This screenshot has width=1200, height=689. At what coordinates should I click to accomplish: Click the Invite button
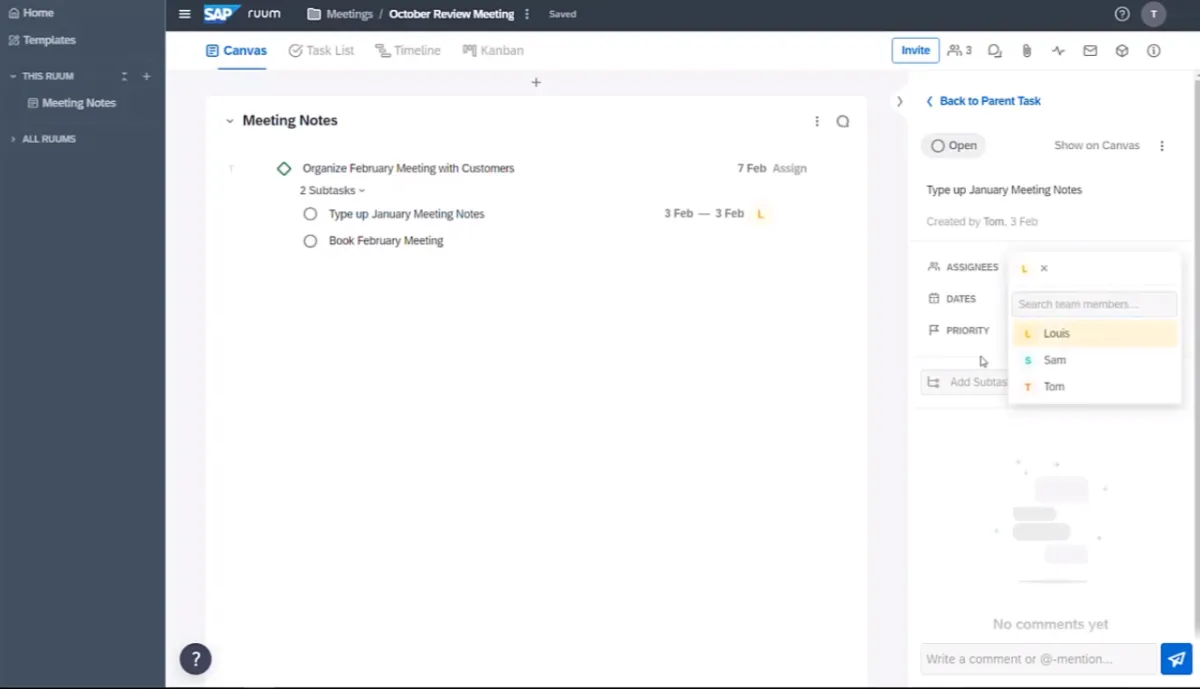(x=915, y=50)
